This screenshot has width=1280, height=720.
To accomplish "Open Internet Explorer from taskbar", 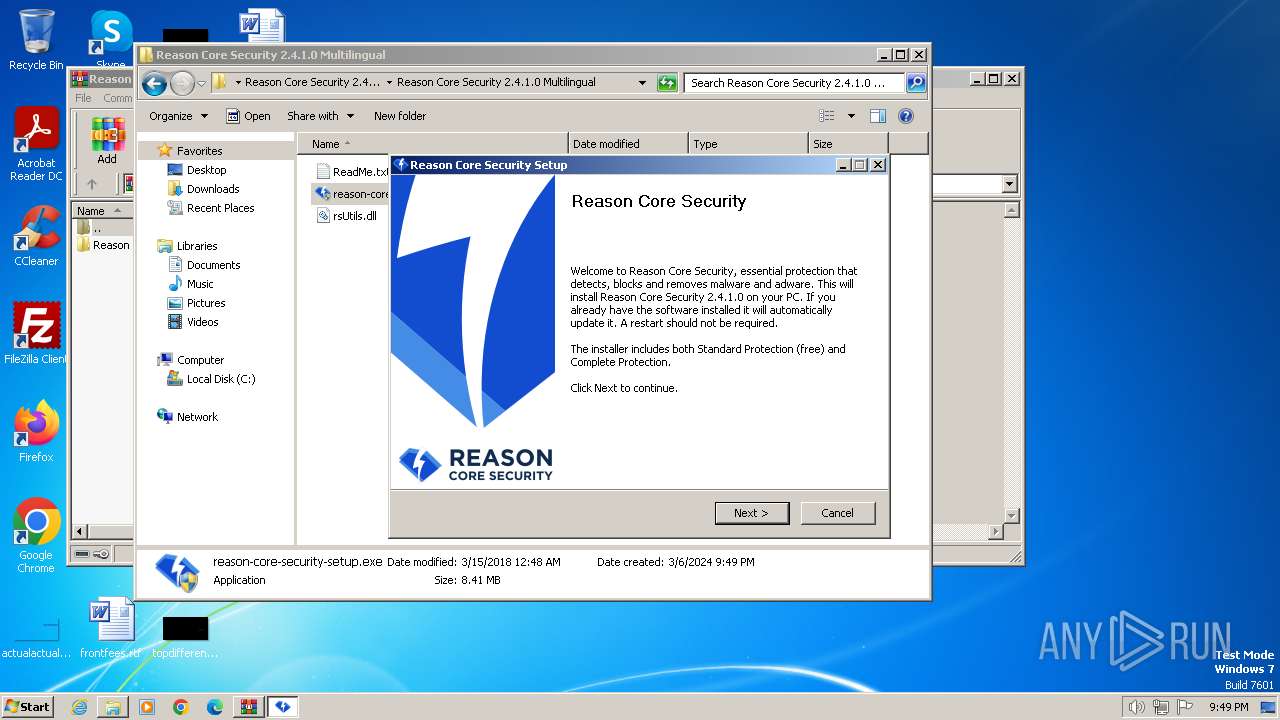I will 79,707.
